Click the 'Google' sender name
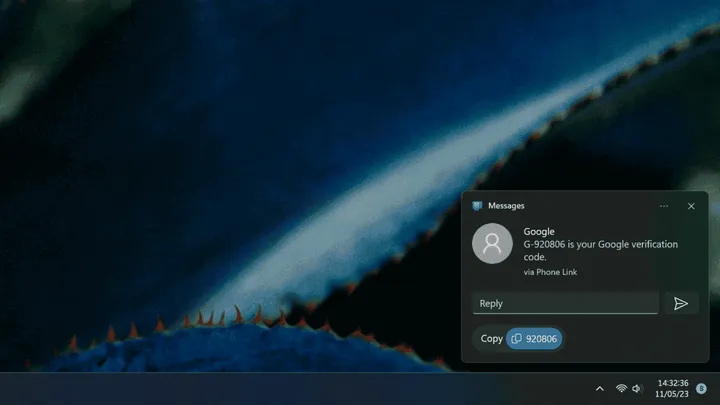720x405 pixels. point(539,231)
